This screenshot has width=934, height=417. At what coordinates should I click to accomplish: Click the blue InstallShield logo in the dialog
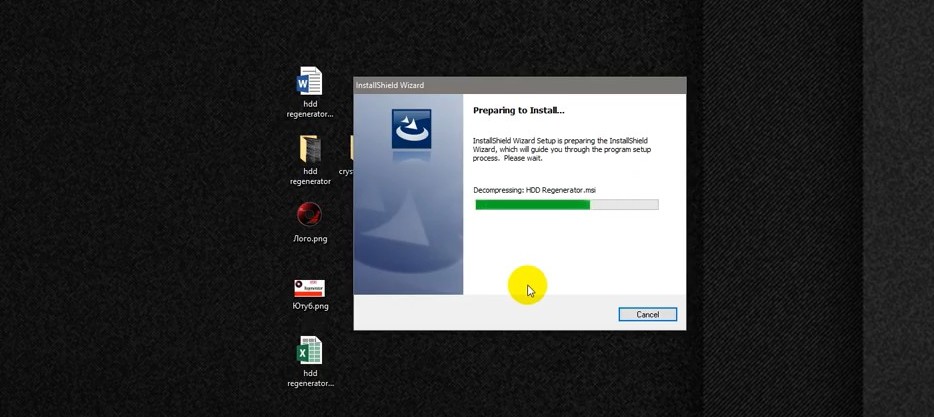click(411, 129)
